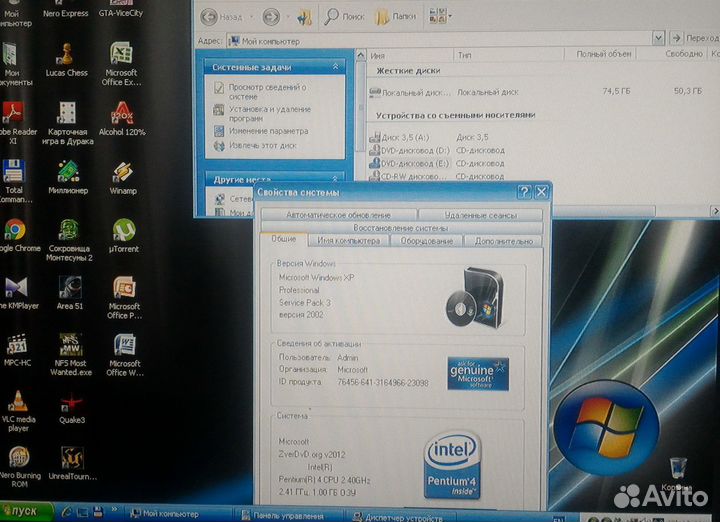Open the Пуск start button
The width and height of the screenshot is (720, 522).
(x=27, y=511)
